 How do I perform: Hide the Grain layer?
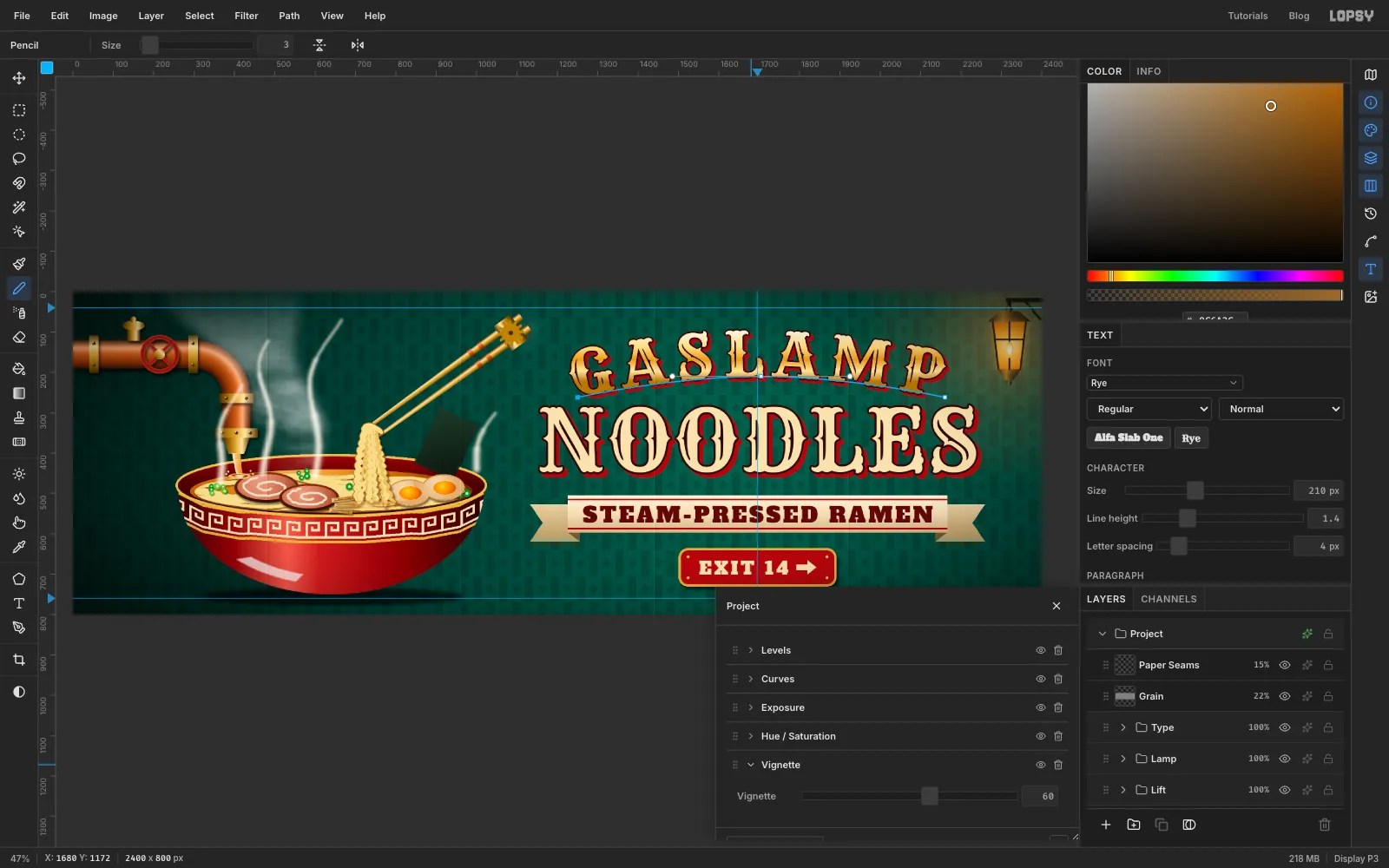click(x=1285, y=696)
